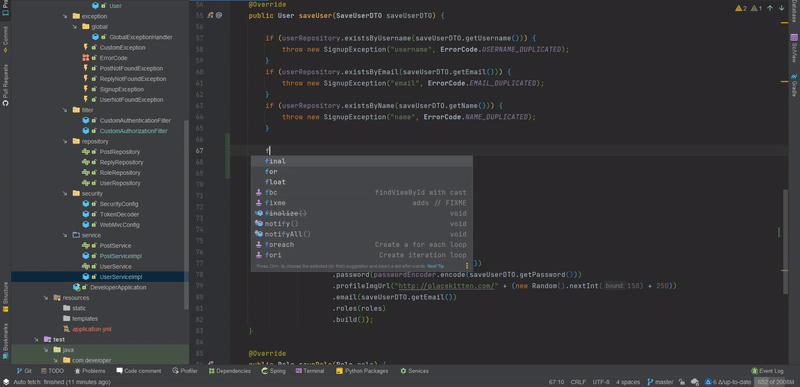Viewport: 800px width, 387px height.
Task: Open the Event Log panel
Action: (767, 371)
